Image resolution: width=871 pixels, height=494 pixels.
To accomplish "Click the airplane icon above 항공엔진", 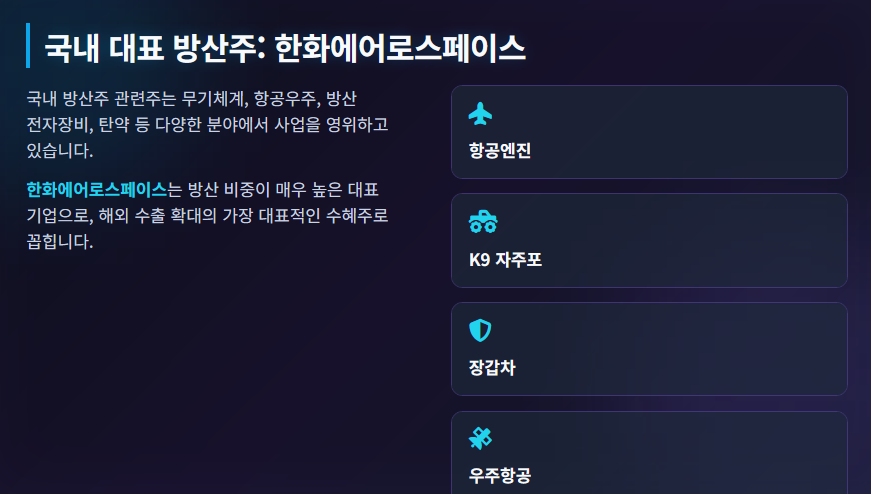I will pyautogui.click(x=480, y=113).
